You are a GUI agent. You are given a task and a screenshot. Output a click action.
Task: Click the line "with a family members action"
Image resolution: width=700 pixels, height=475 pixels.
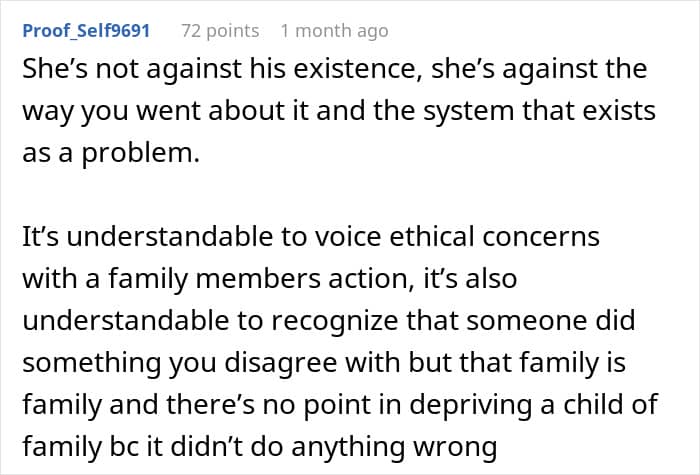tap(270, 279)
